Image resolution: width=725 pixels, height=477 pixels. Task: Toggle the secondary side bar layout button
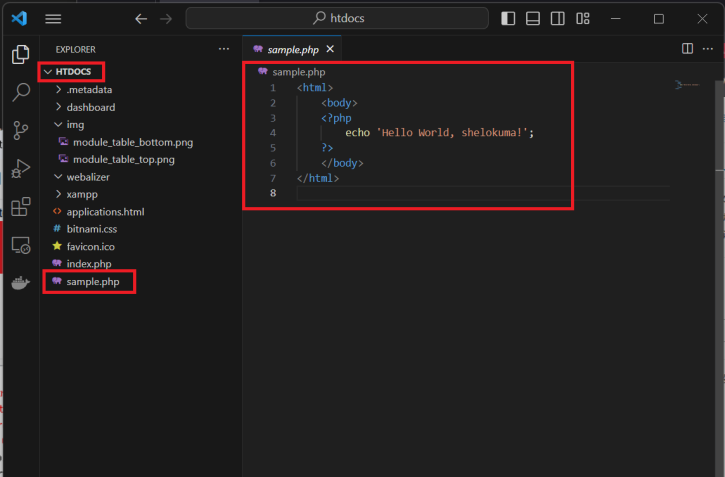(x=558, y=19)
